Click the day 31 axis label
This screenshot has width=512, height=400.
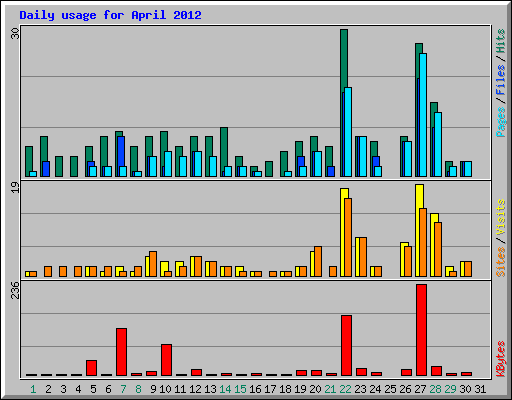tap(480, 389)
